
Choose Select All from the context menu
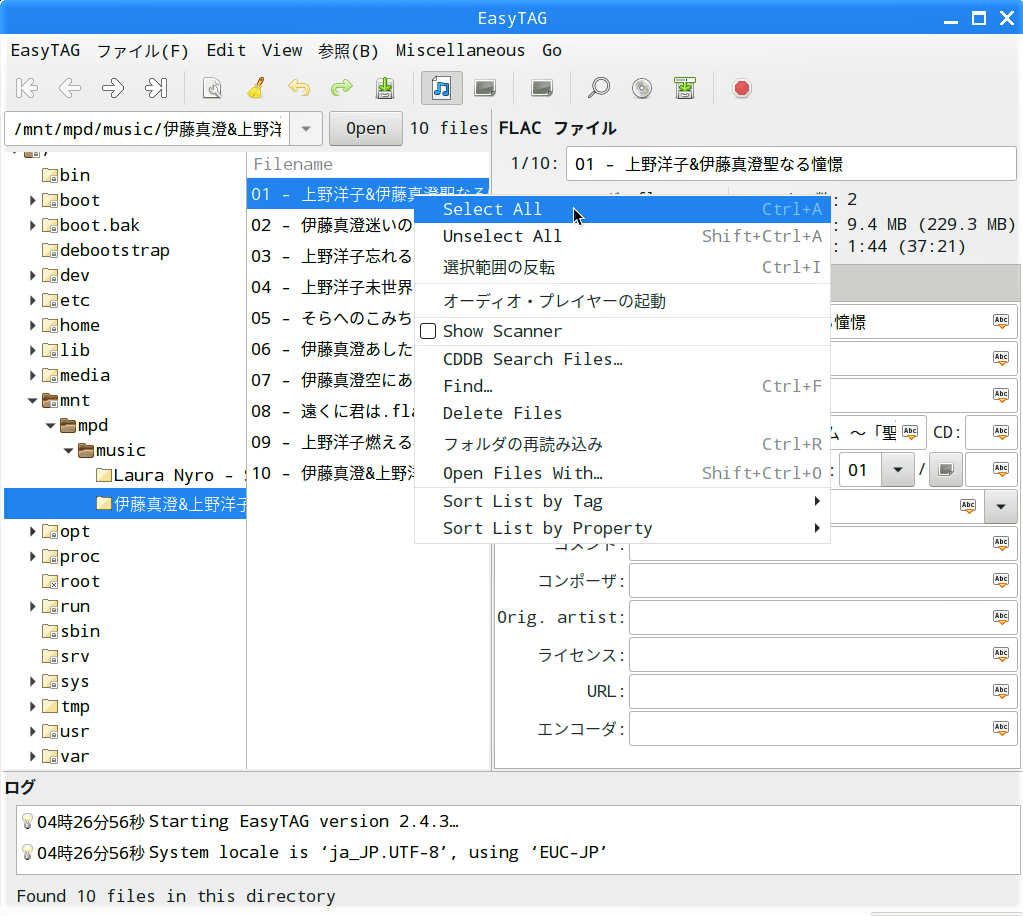(622, 209)
